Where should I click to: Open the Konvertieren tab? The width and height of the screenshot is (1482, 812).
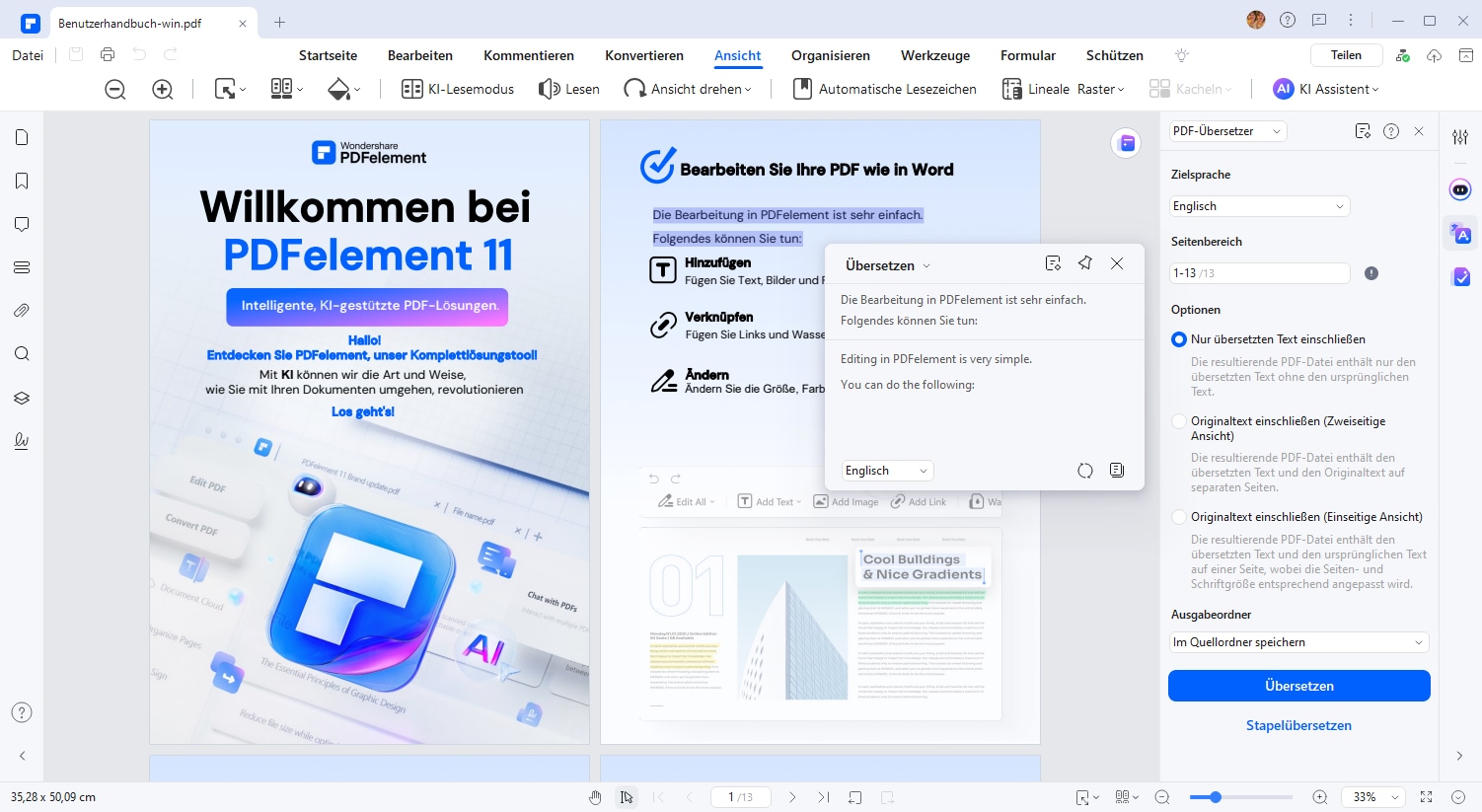click(x=644, y=55)
